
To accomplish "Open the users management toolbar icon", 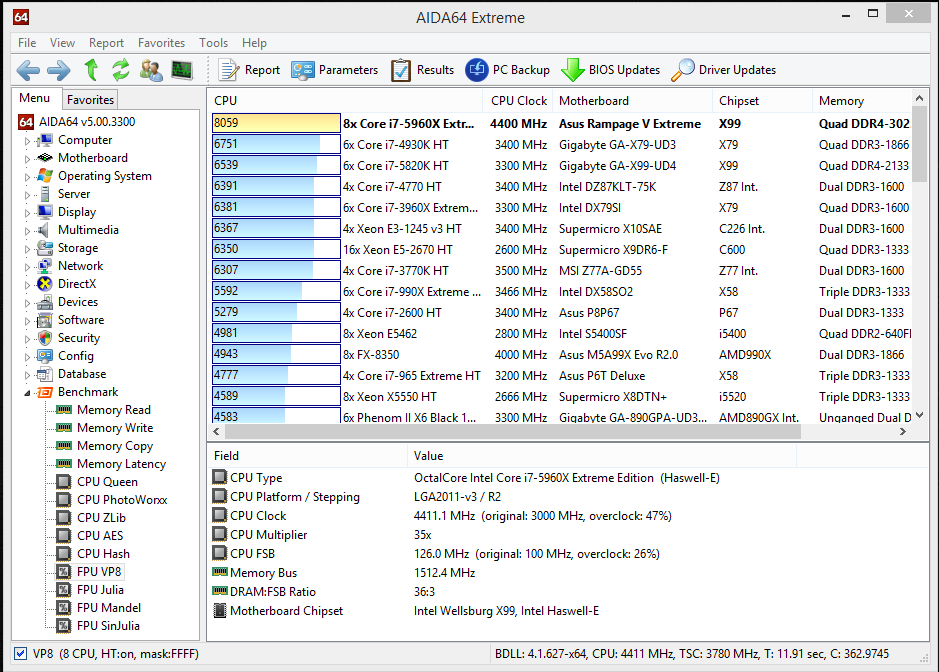I will click(151, 70).
